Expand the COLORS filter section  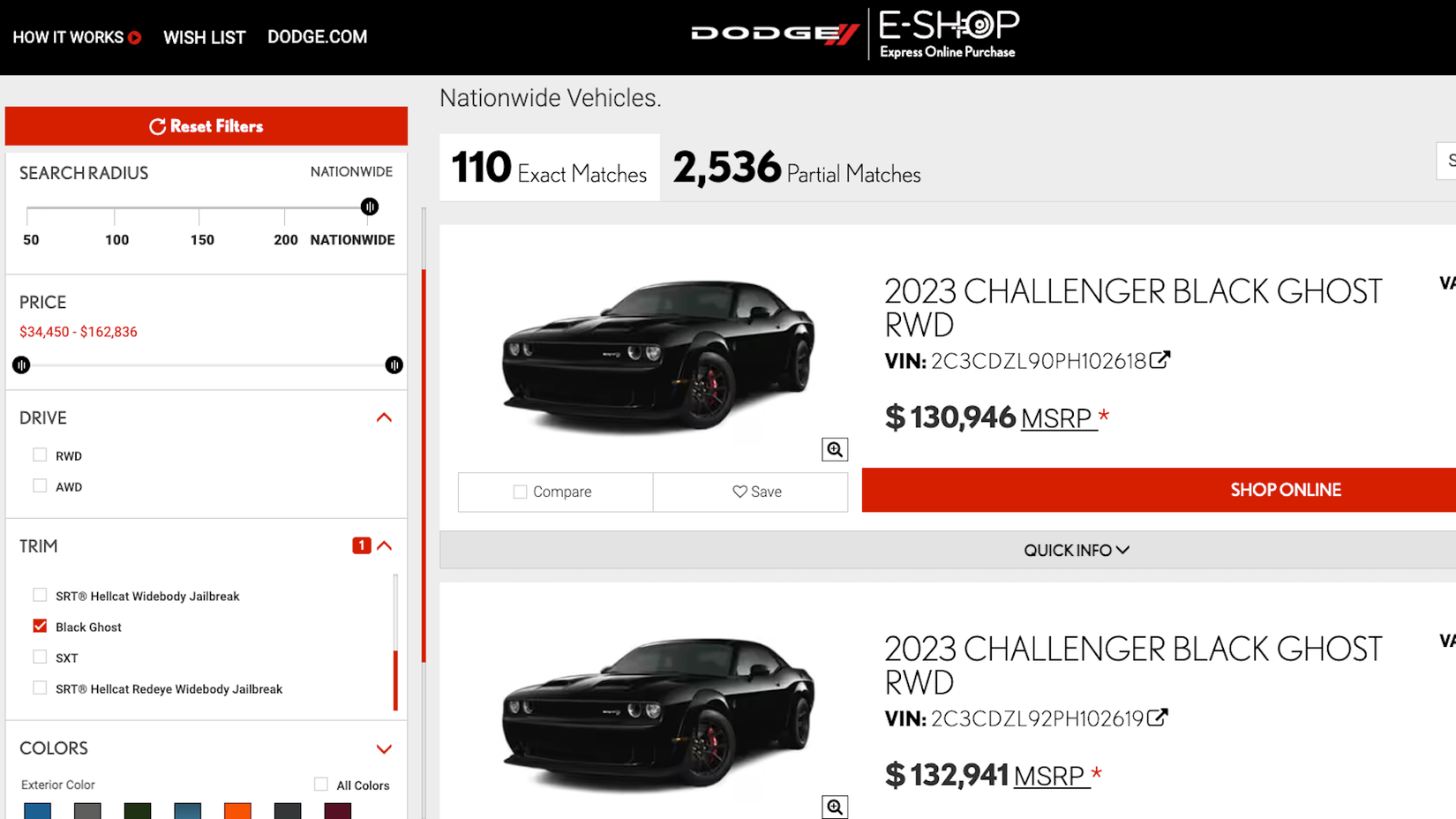pyautogui.click(x=385, y=748)
